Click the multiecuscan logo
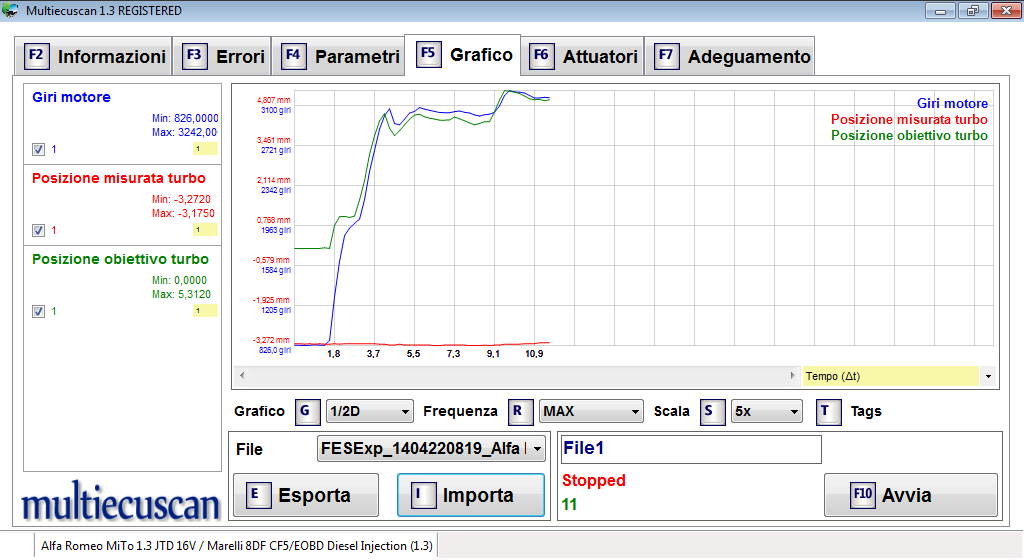 coord(121,503)
